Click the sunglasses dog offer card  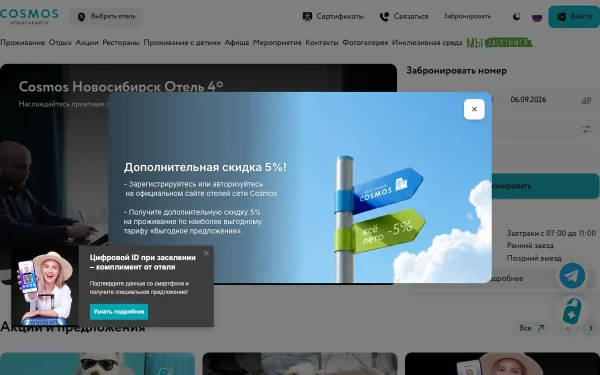click(x=98, y=364)
